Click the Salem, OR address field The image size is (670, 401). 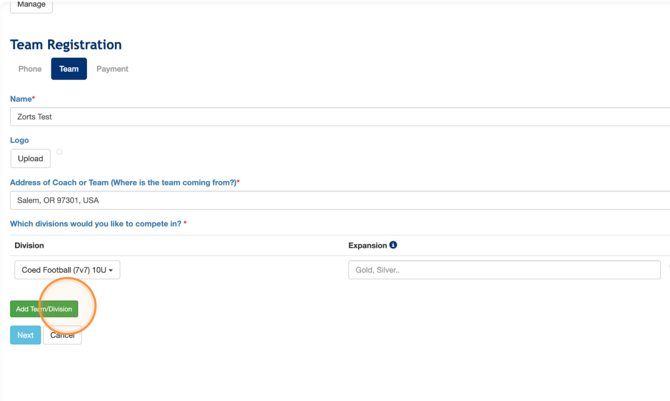coord(340,200)
